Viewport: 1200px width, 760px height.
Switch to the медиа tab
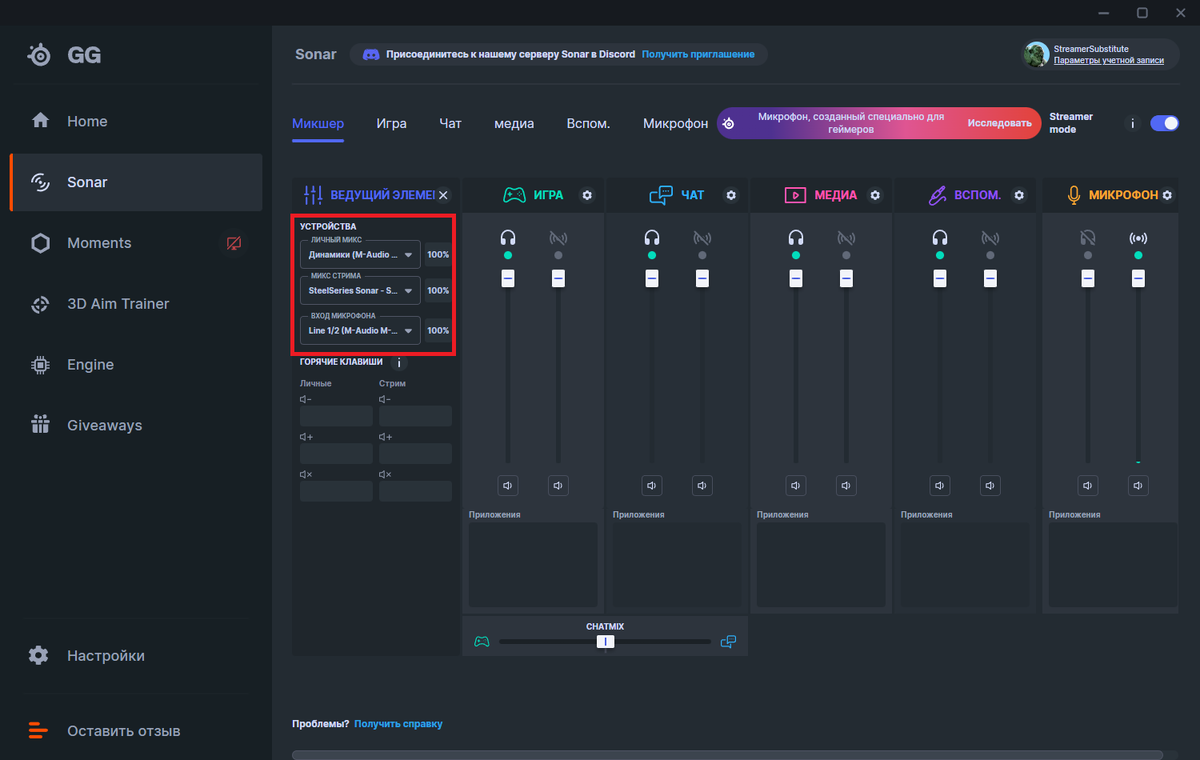coord(514,124)
